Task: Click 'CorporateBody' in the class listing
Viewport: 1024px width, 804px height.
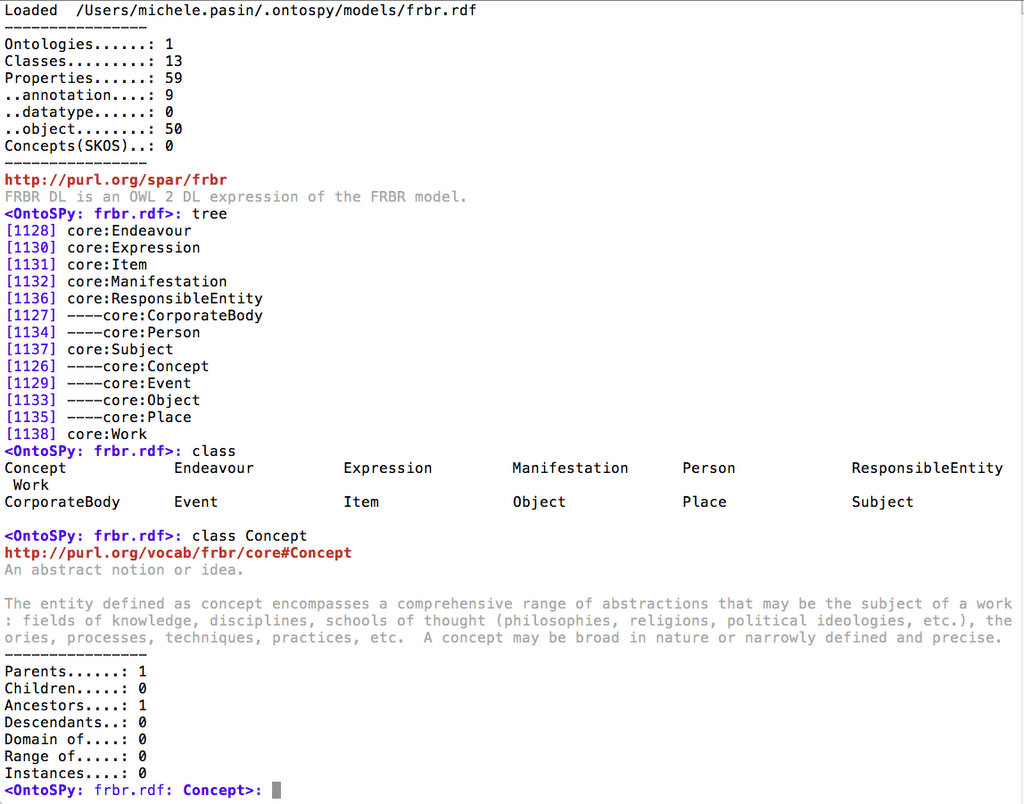Action: click(x=62, y=502)
